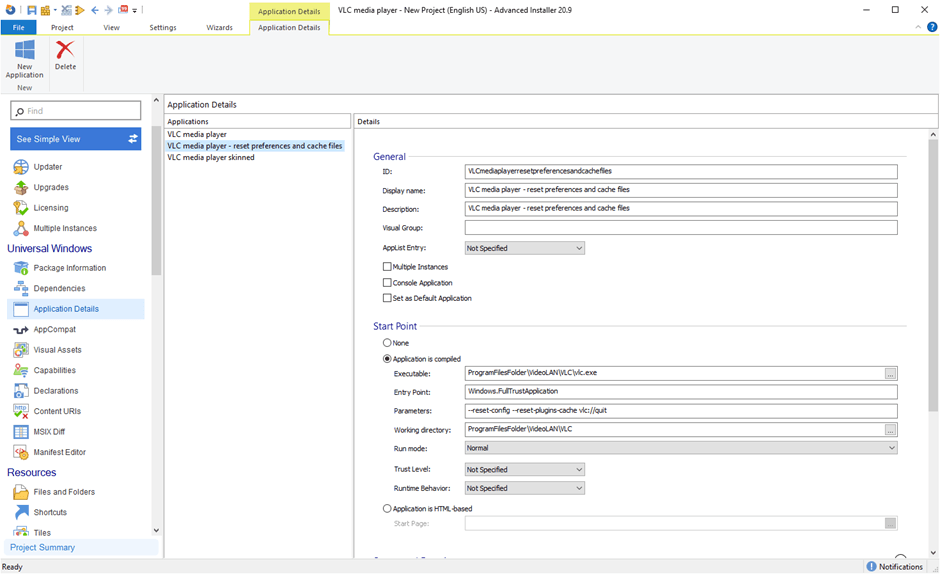The height and width of the screenshot is (574, 940).
Task: Open the Run mode dropdown
Action: 681,448
